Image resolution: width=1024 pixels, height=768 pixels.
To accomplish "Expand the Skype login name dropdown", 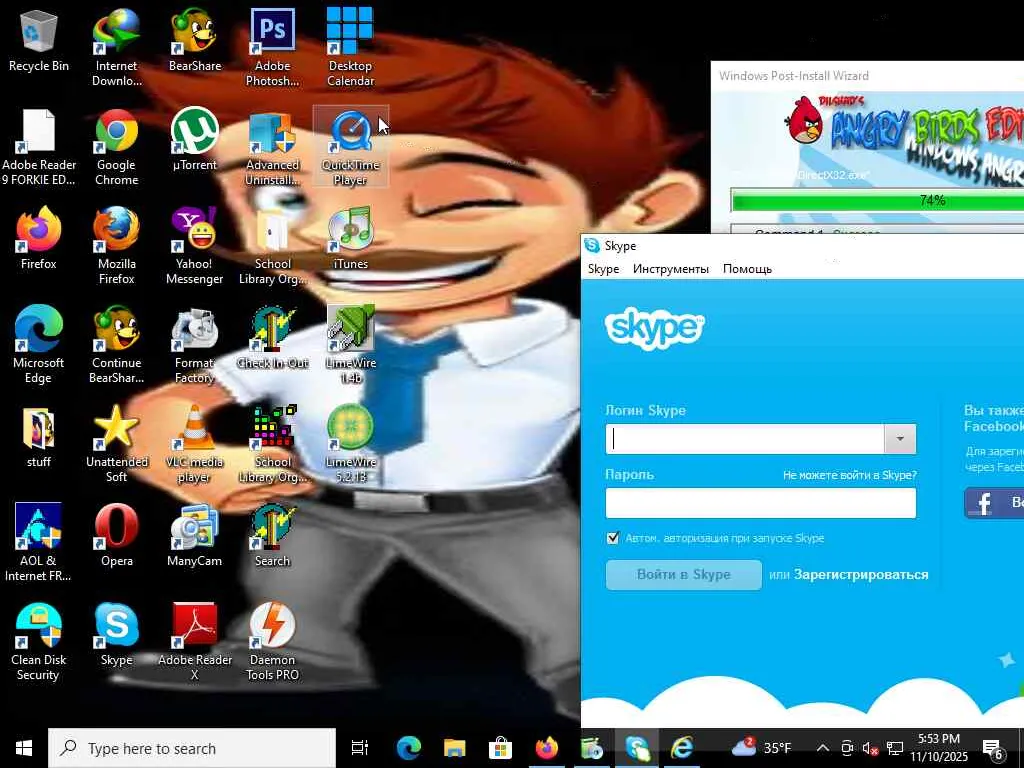I will 900,439.
